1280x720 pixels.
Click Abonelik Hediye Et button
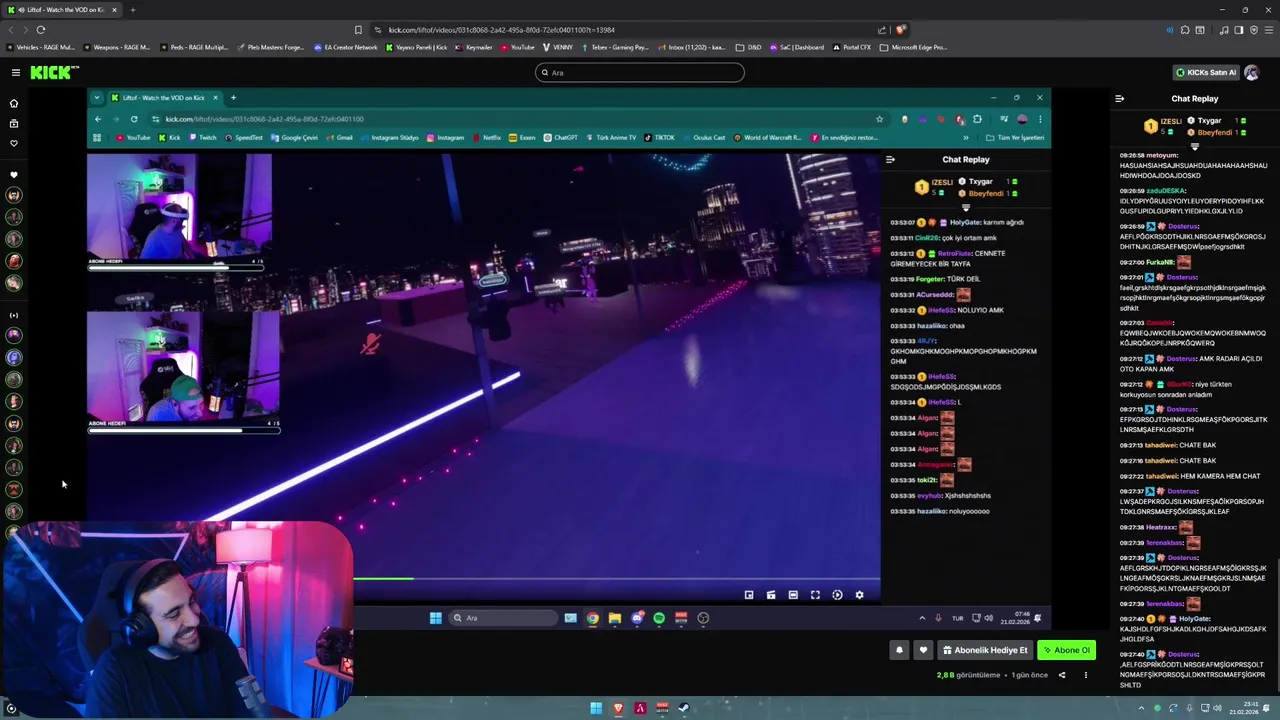coord(985,650)
